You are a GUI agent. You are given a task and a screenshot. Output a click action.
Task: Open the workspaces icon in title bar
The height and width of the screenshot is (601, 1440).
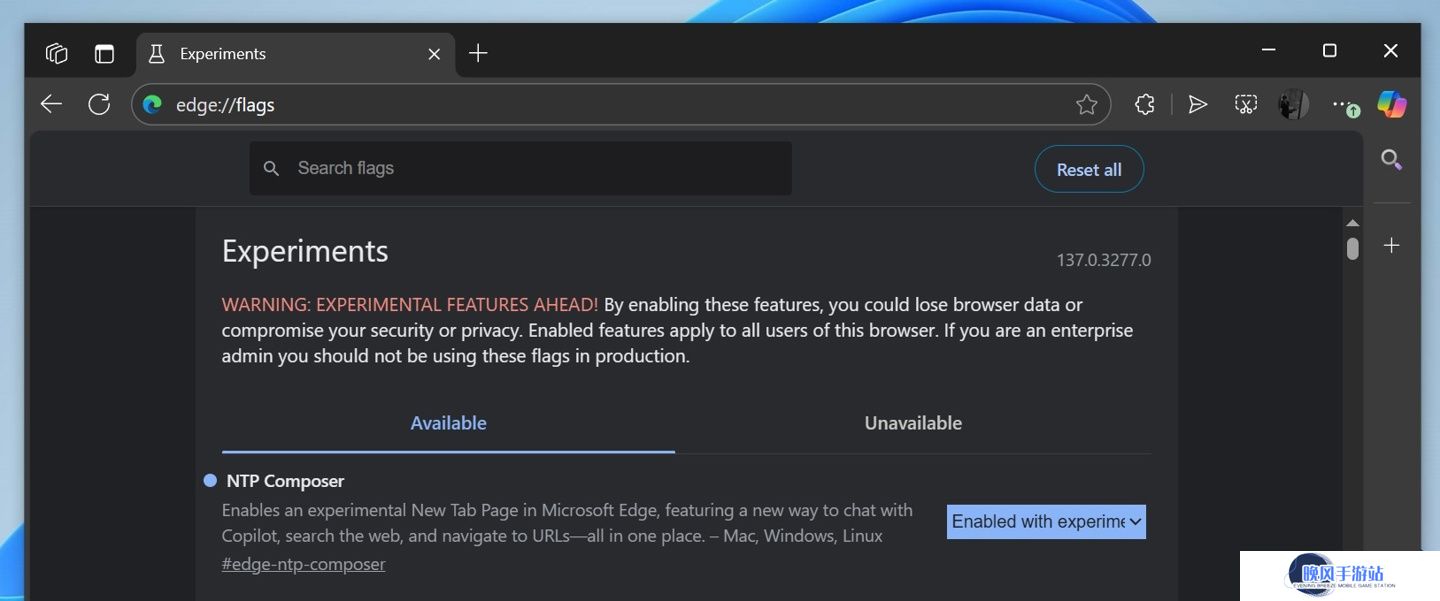click(x=57, y=53)
